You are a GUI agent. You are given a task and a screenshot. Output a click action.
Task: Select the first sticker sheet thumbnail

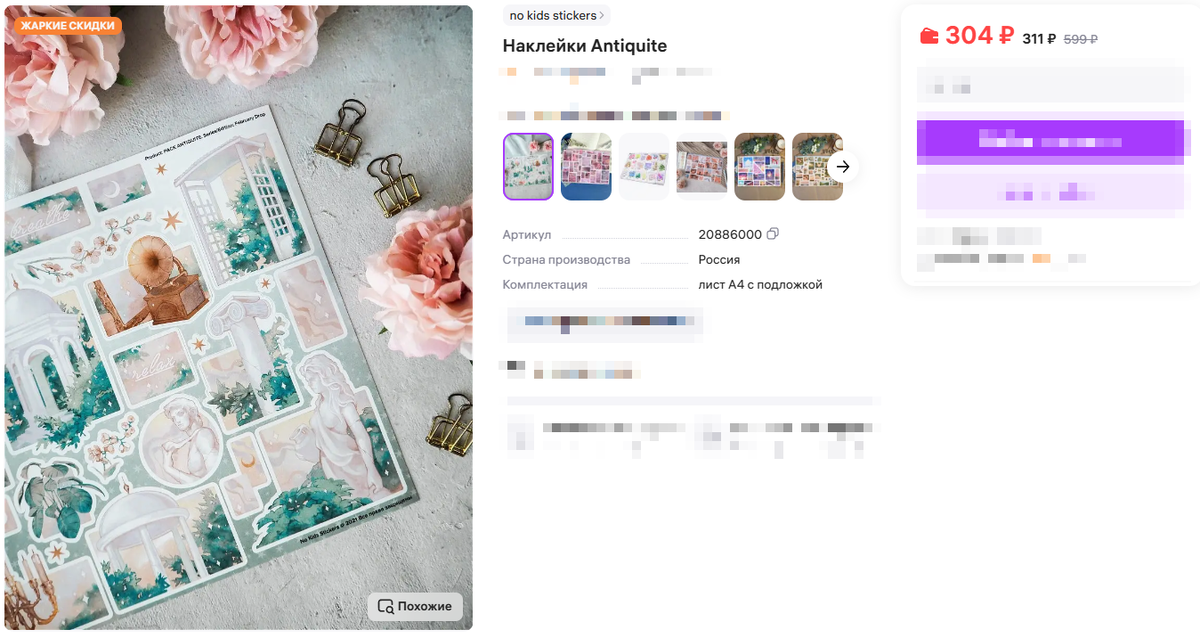coord(528,167)
